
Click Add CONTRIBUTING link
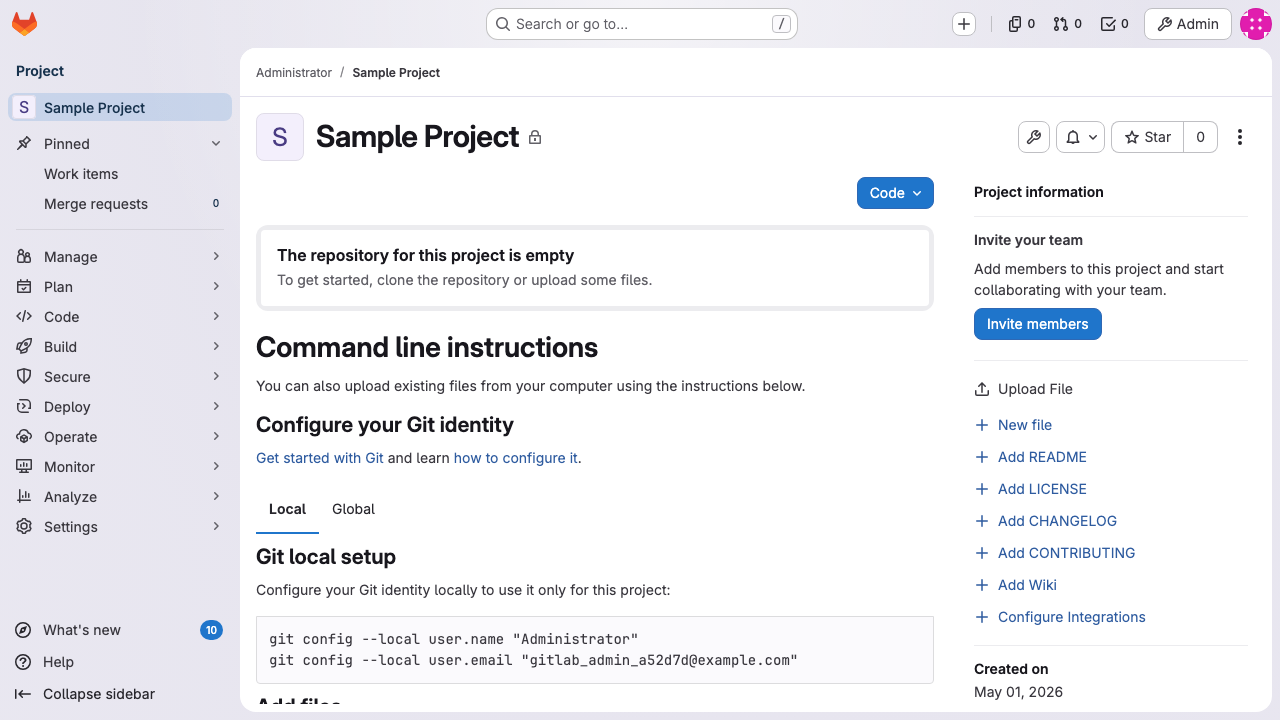(1054, 553)
